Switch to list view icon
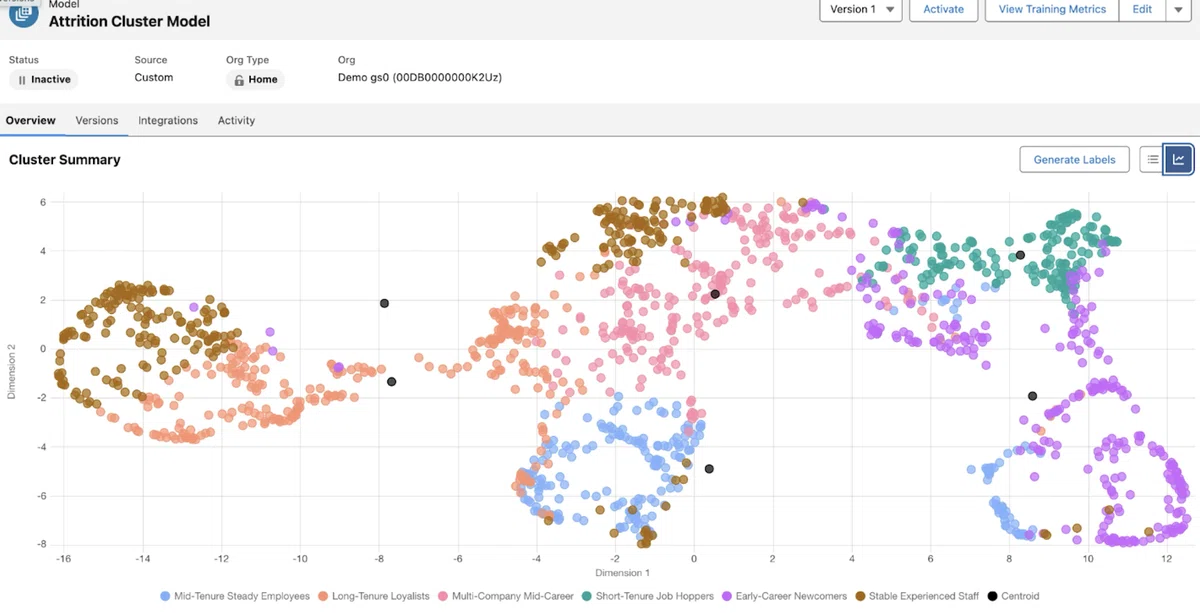The width and height of the screenshot is (1200, 613). pyautogui.click(x=1152, y=159)
